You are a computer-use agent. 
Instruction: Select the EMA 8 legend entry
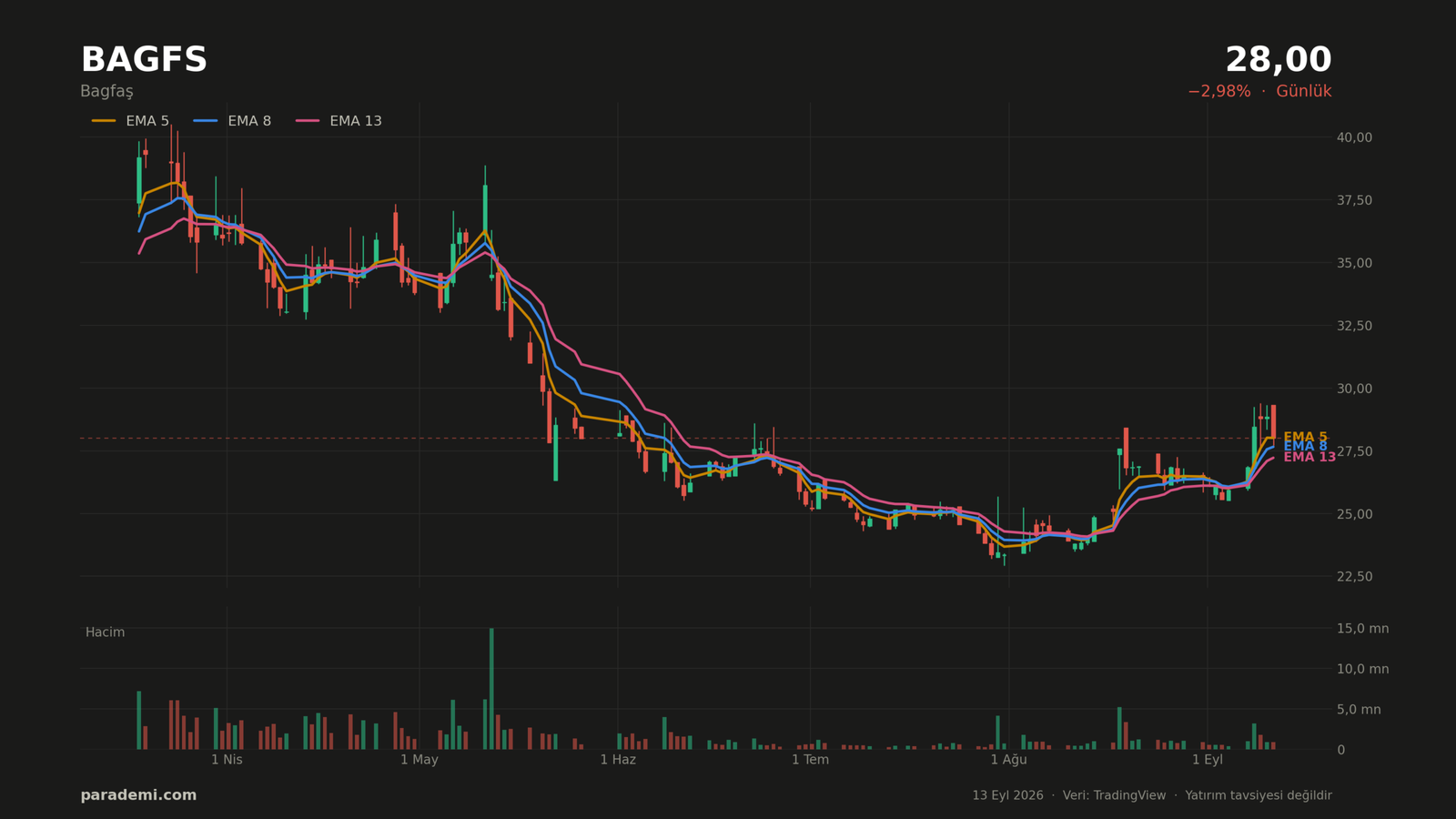[232, 121]
